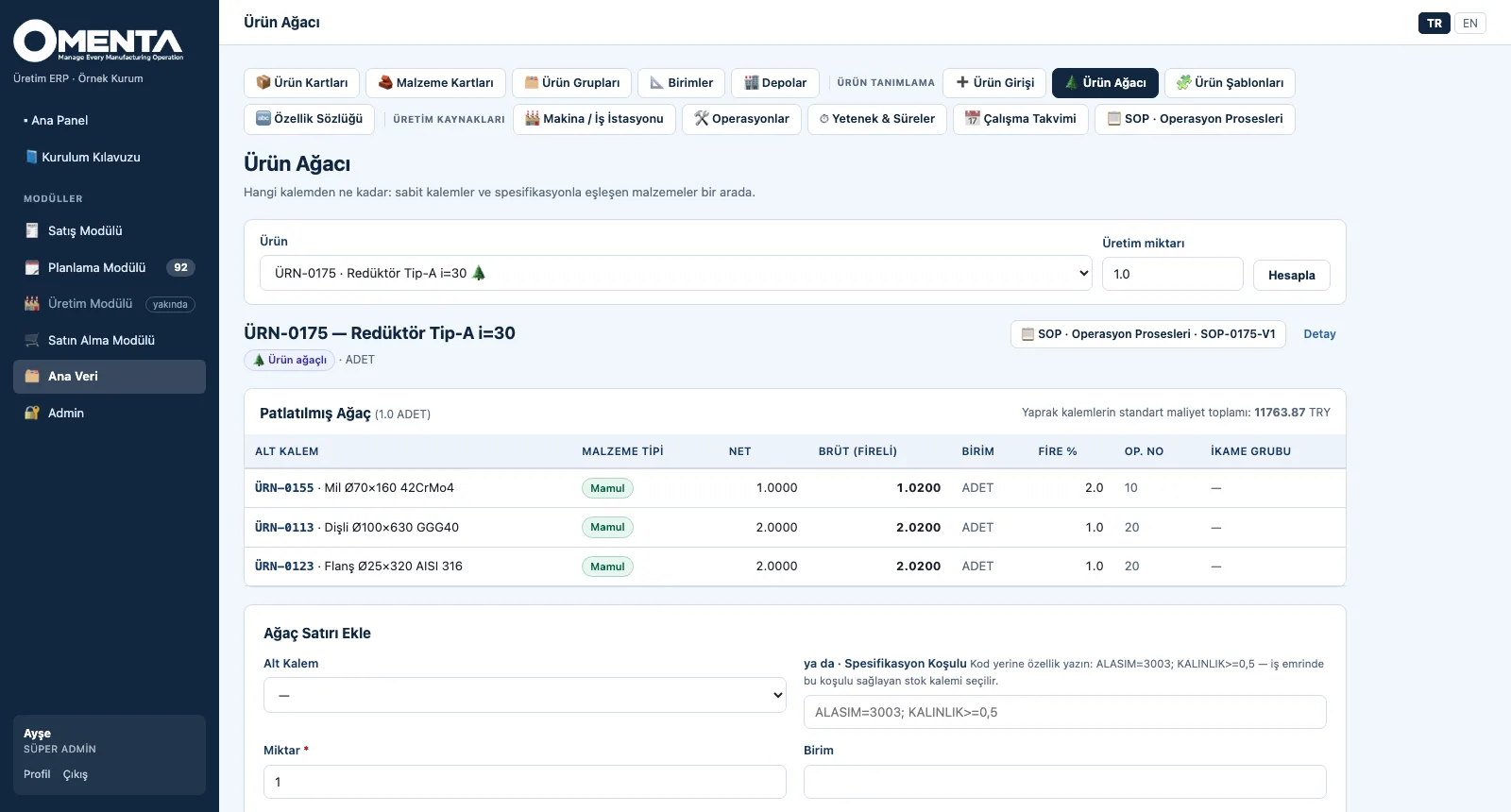This screenshot has height=812, width=1511.
Task: Select the active Ürün Ağacı tab
Action: [x=1105, y=83]
